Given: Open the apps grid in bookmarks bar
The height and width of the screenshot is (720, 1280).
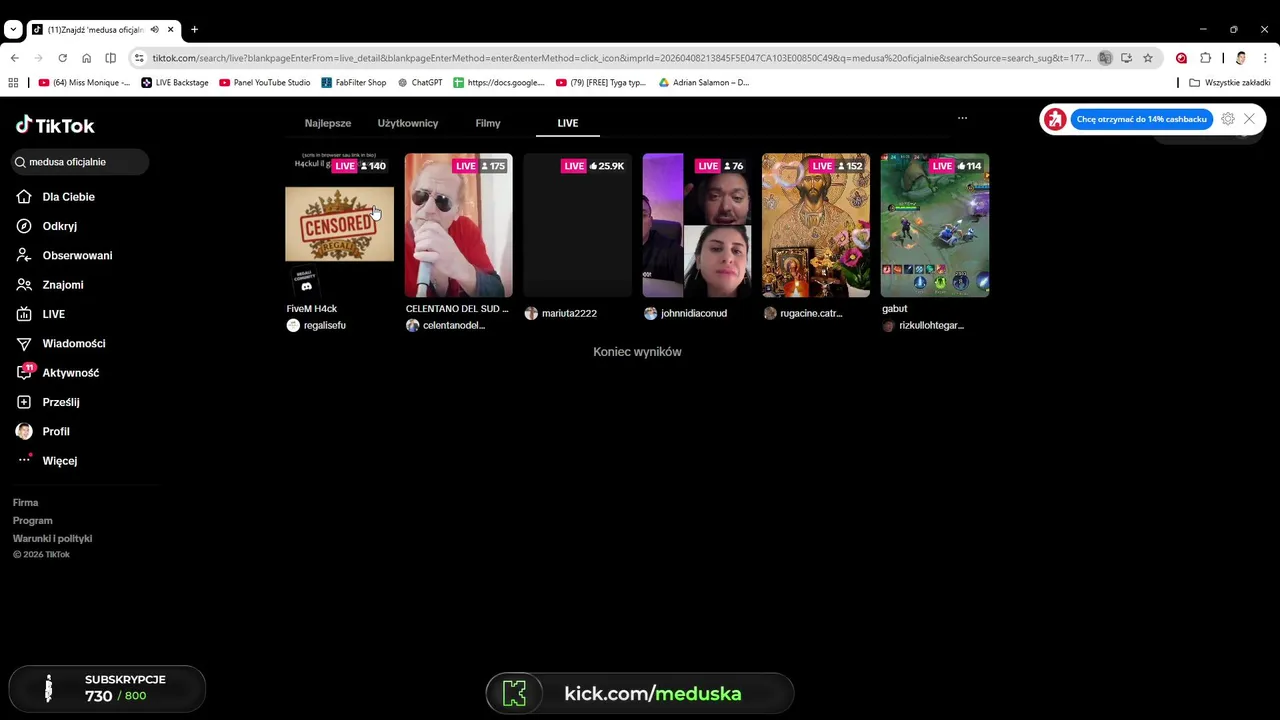Looking at the screenshot, I should tap(13, 83).
